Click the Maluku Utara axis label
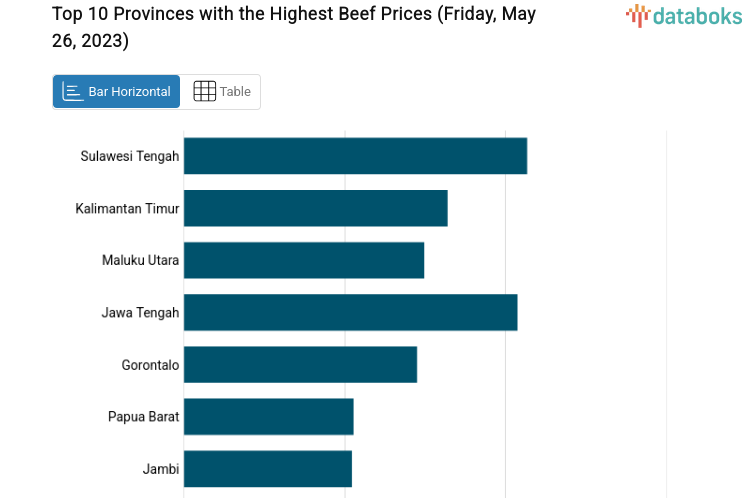The image size is (753, 498). pyautogui.click(x=140, y=260)
